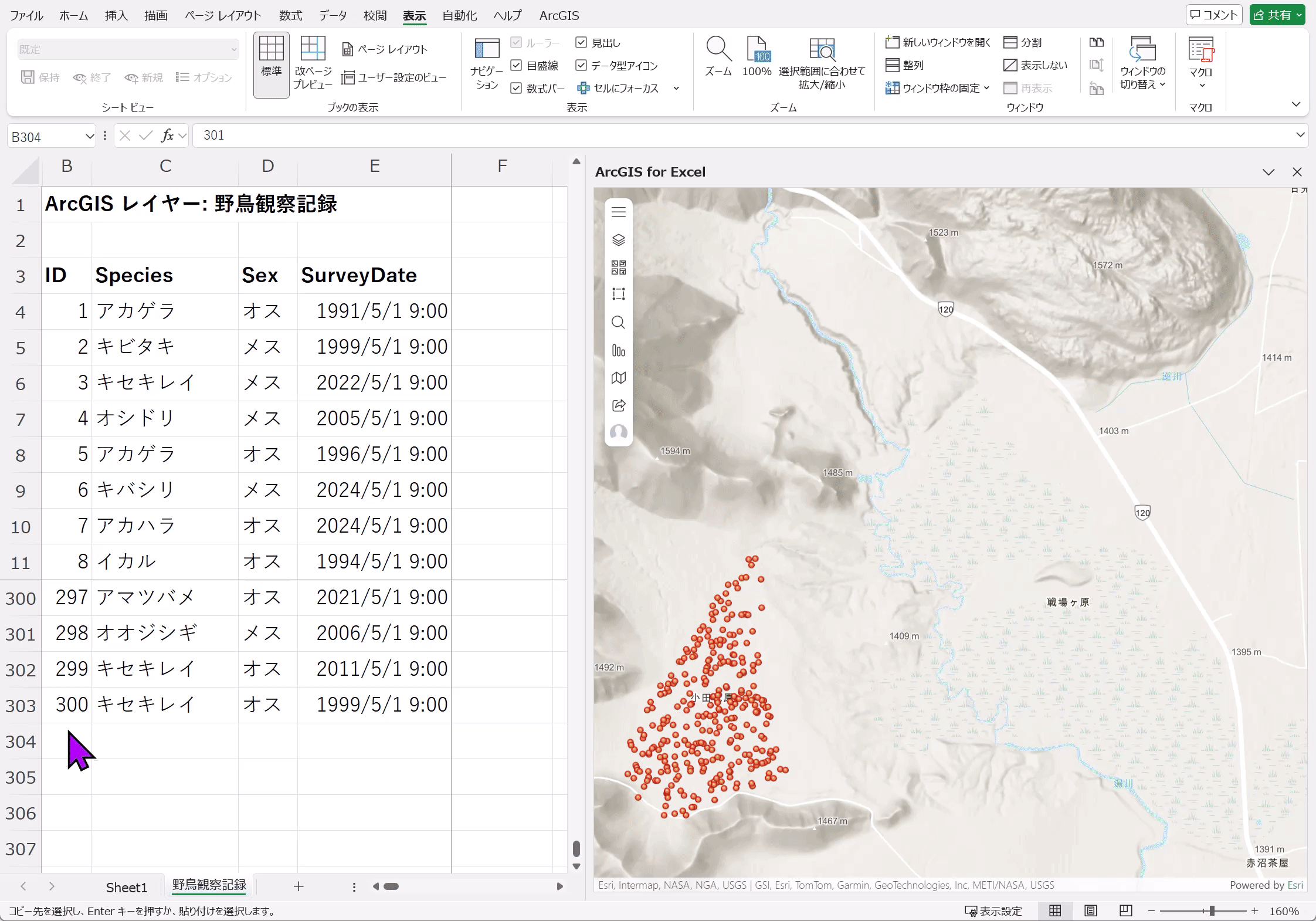Switch to 改ページ プレビュー view
Image resolution: width=1316 pixels, height=921 pixels.
(313, 64)
